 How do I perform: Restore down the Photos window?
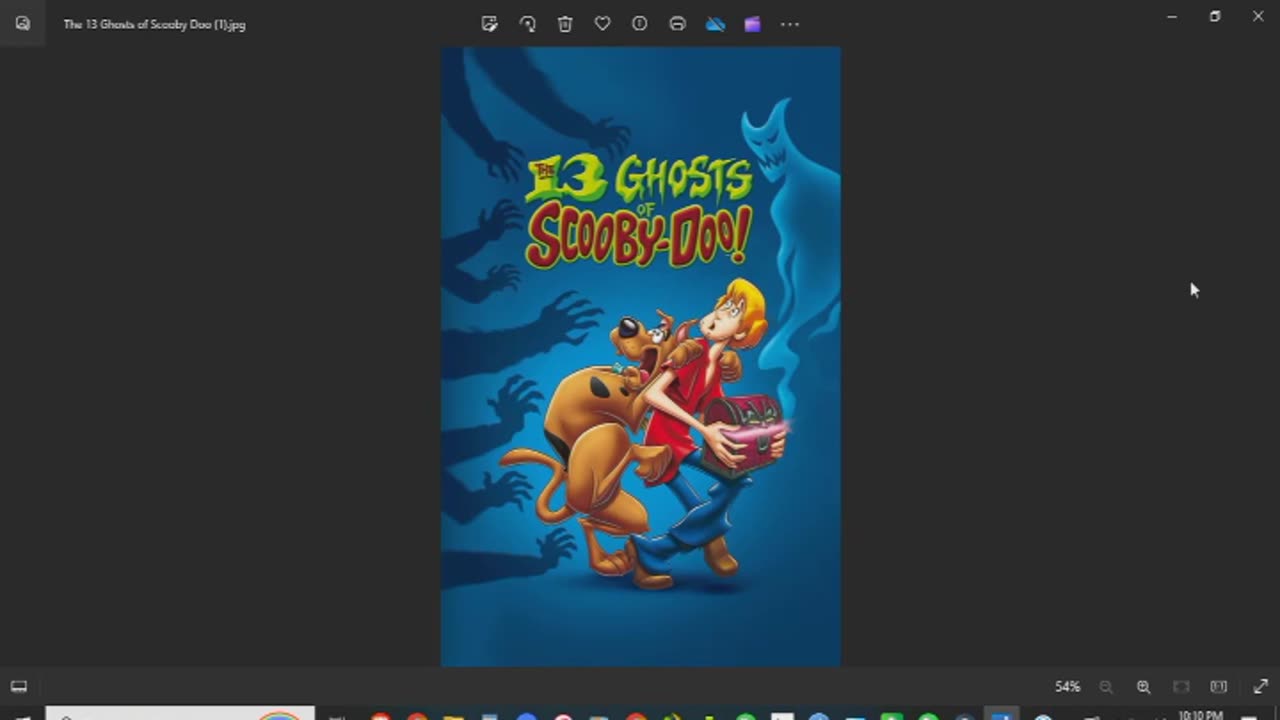(x=1215, y=17)
